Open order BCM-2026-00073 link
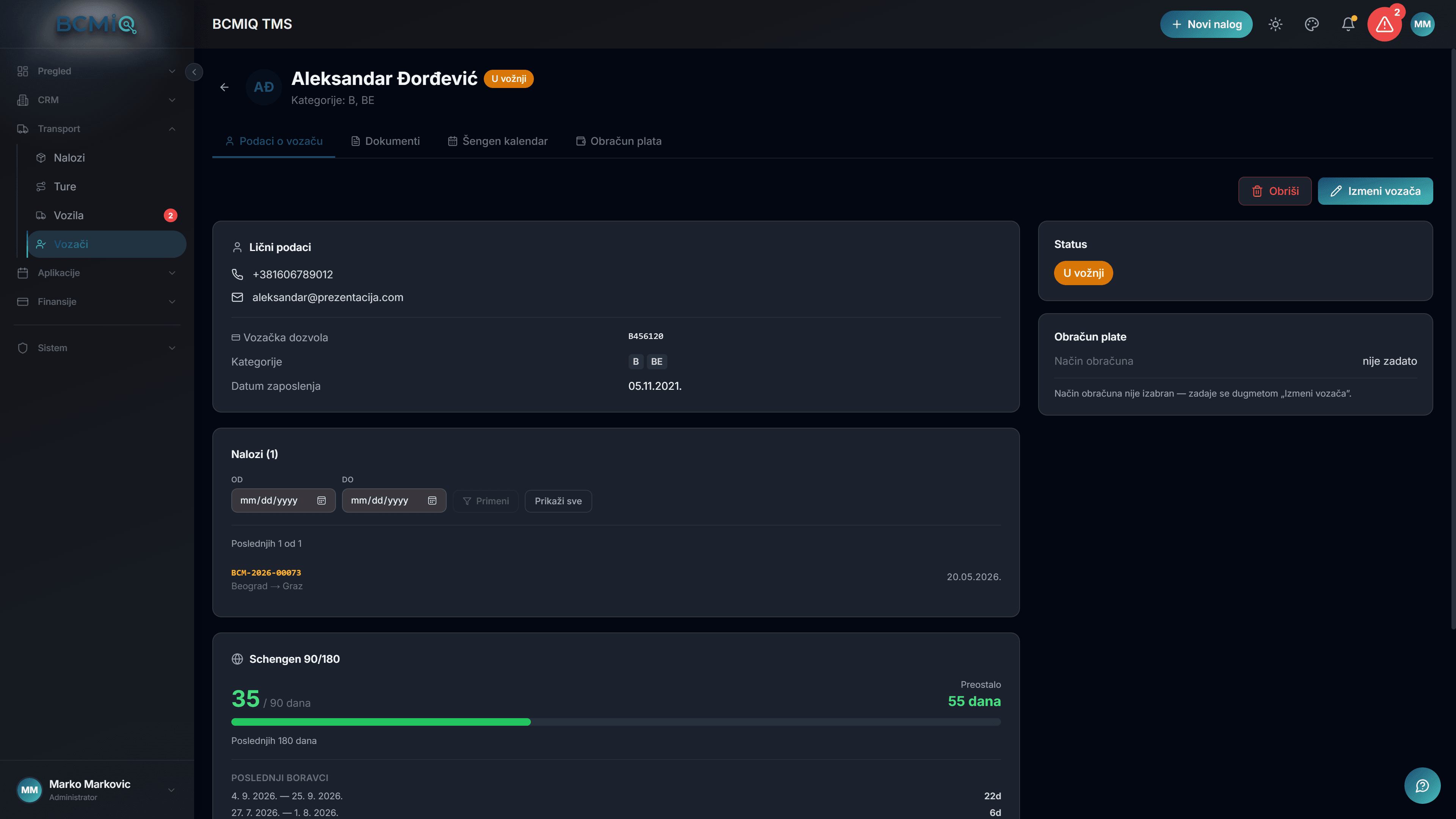 (x=266, y=573)
